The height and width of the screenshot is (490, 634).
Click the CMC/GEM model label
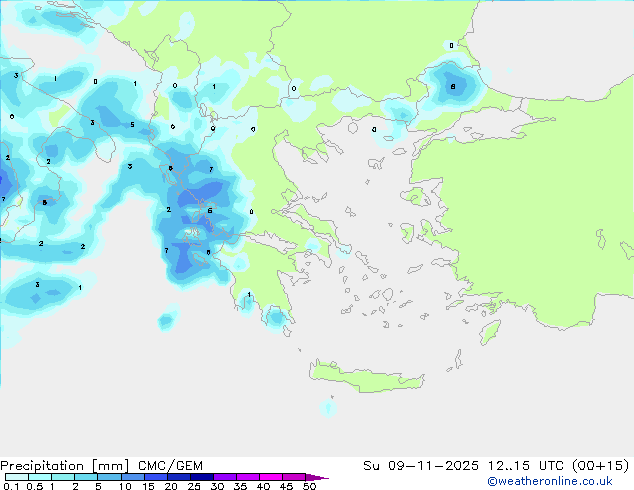pyautogui.click(x=170, y=466)
